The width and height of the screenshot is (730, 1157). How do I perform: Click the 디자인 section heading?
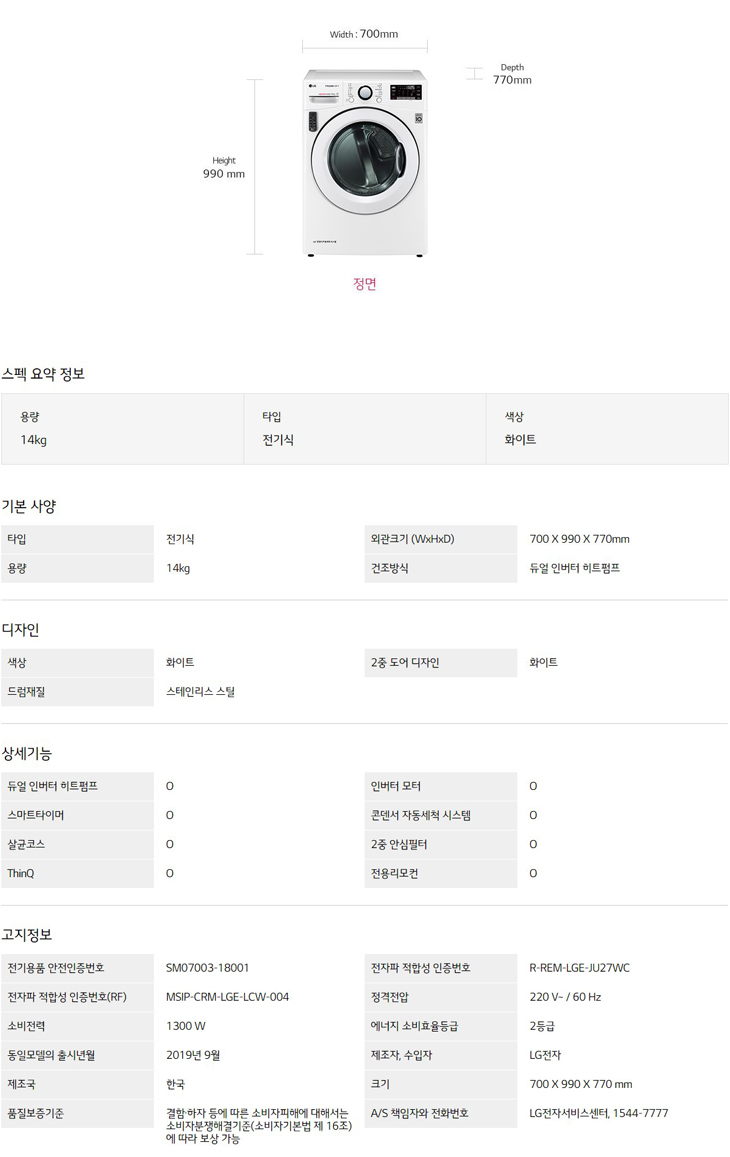[x=20, y=630]
